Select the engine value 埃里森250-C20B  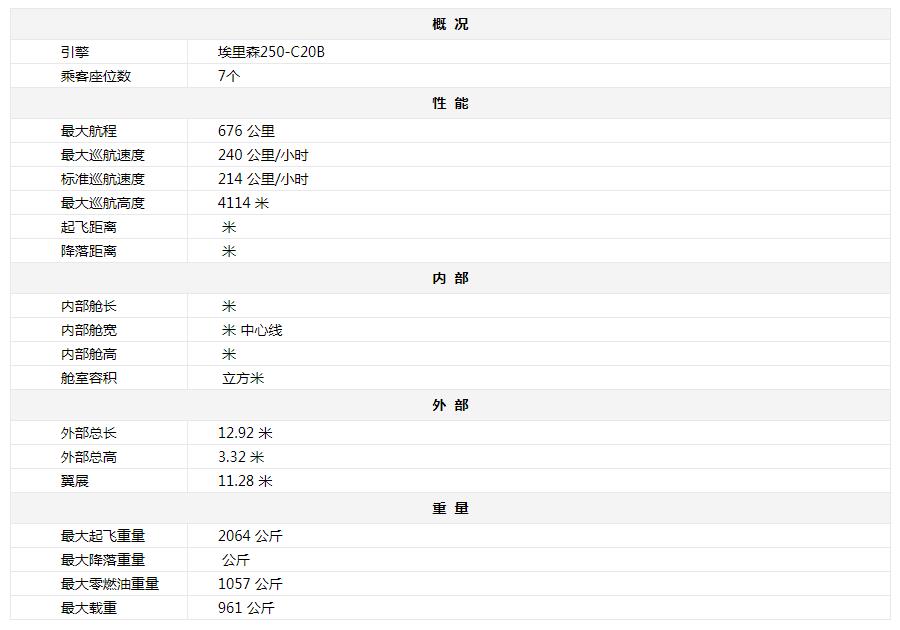click(271, 52)
